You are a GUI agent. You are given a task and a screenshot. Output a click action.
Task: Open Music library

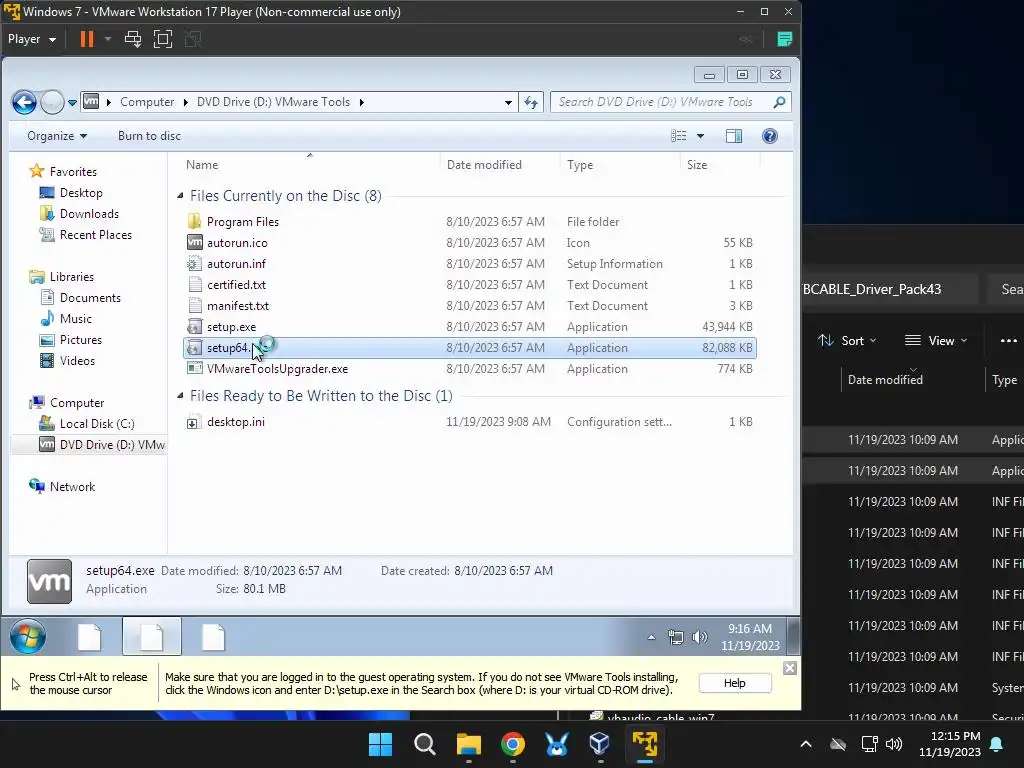click(76, 319)
